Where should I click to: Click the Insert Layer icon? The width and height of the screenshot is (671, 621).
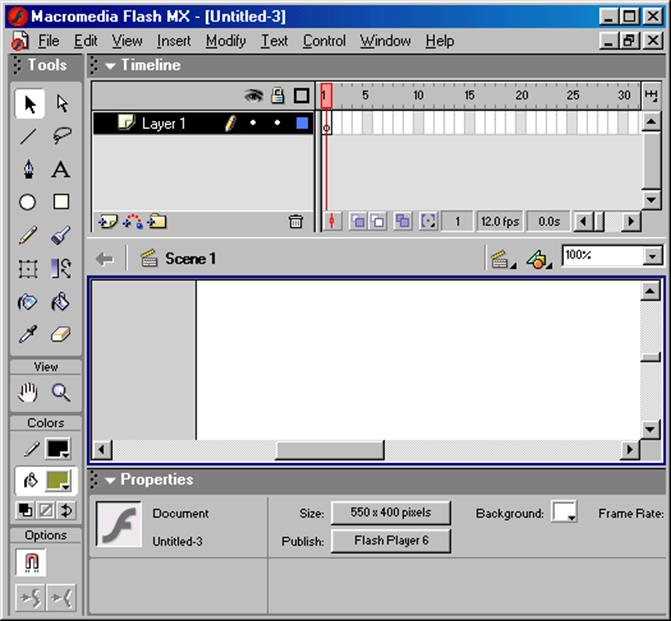click(x=108, y=222)
